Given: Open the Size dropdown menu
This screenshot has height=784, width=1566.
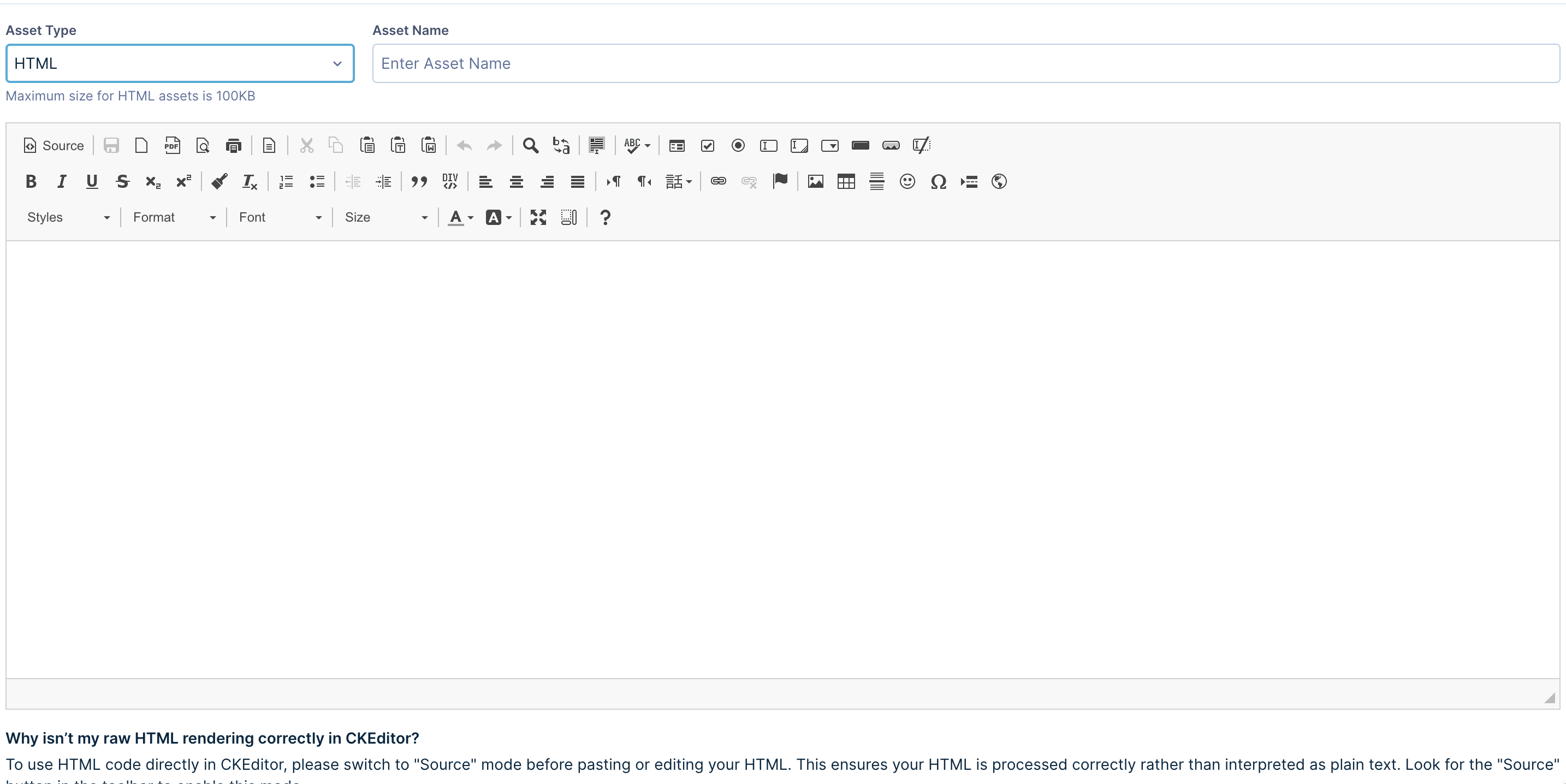Looking at the screenshot, I should tap(386, 217).
